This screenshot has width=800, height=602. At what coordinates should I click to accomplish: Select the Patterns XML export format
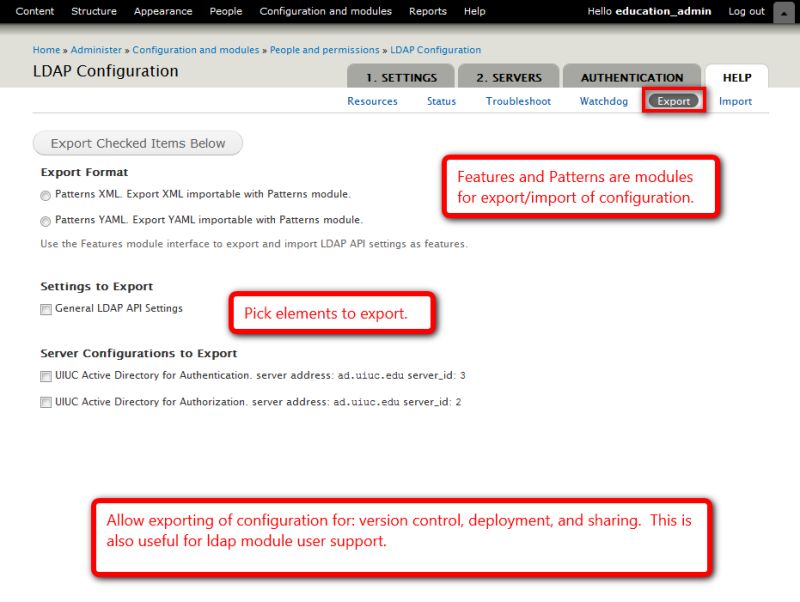point(45,195)
